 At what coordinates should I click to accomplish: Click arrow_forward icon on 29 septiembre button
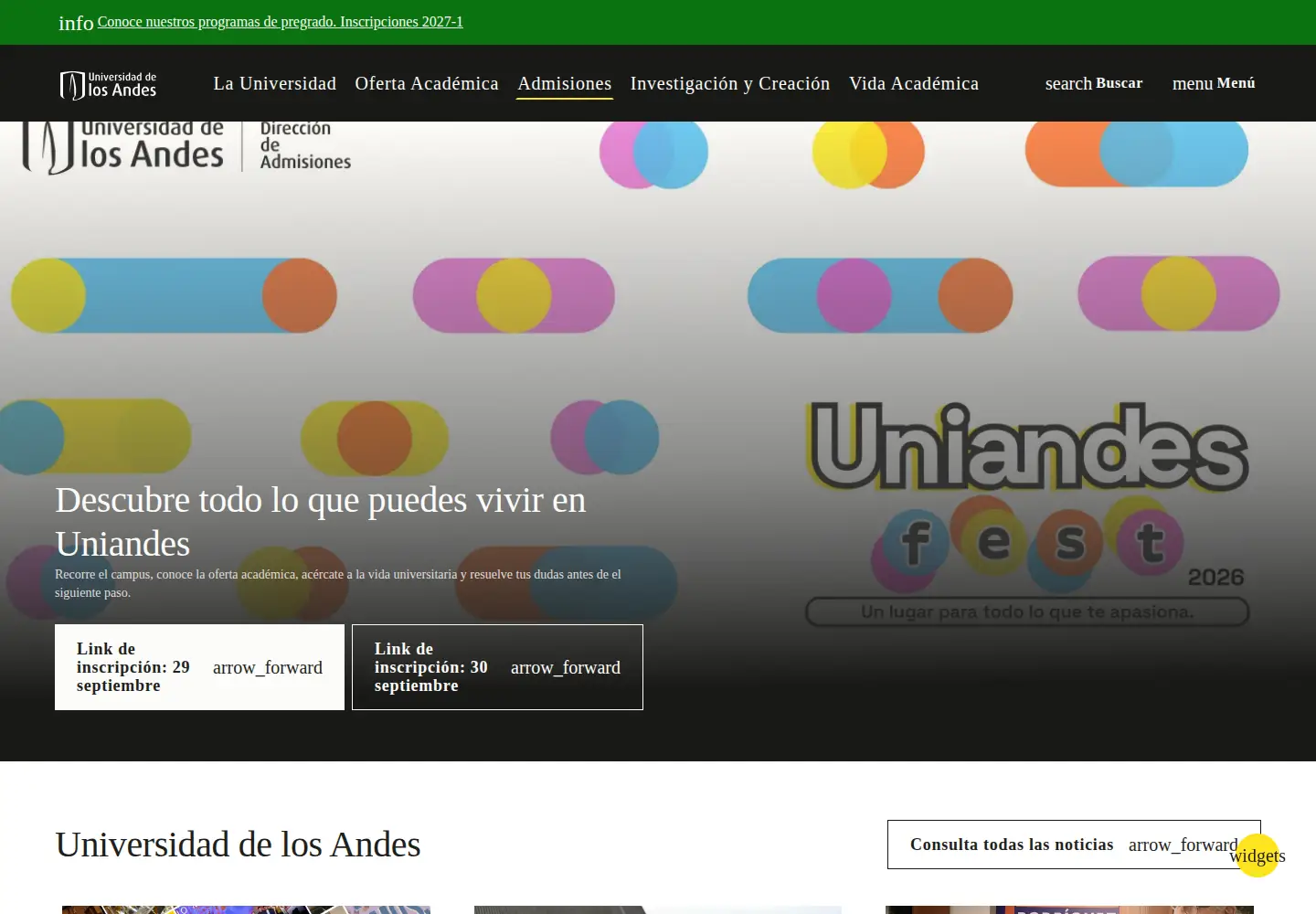tap(268, 667)
